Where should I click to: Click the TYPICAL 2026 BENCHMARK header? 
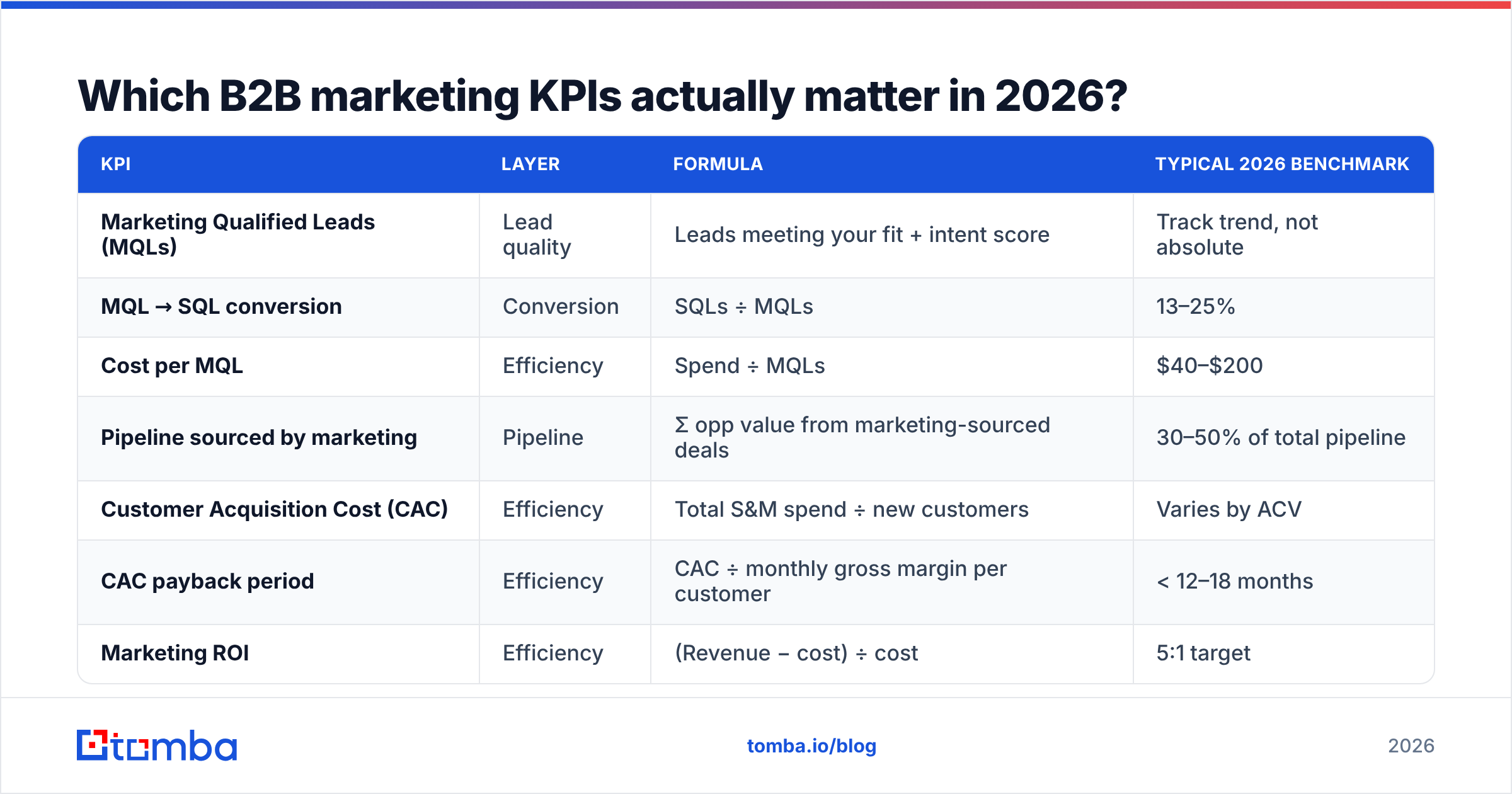[1282, 164]
